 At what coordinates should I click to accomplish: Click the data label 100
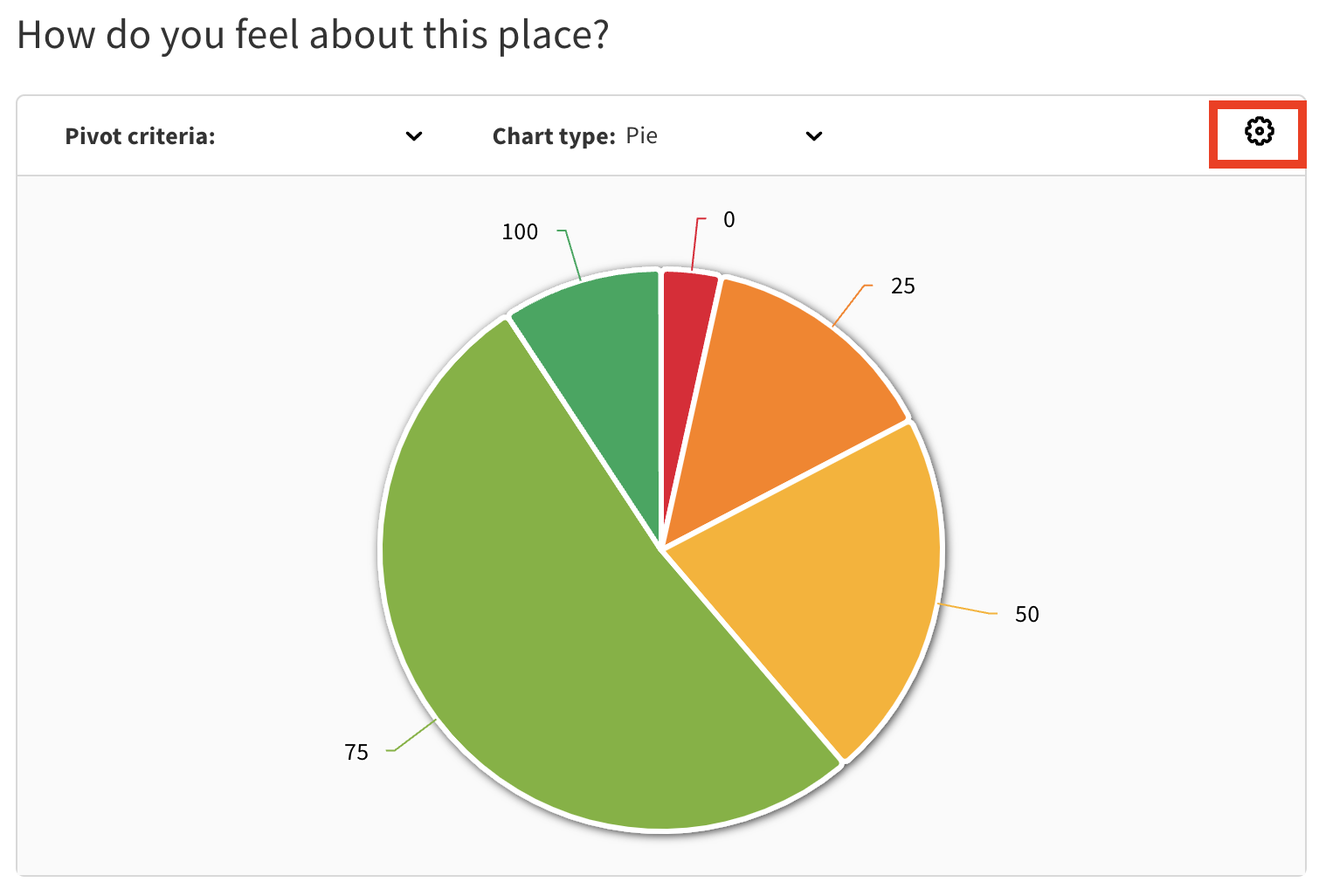[520, 232]
